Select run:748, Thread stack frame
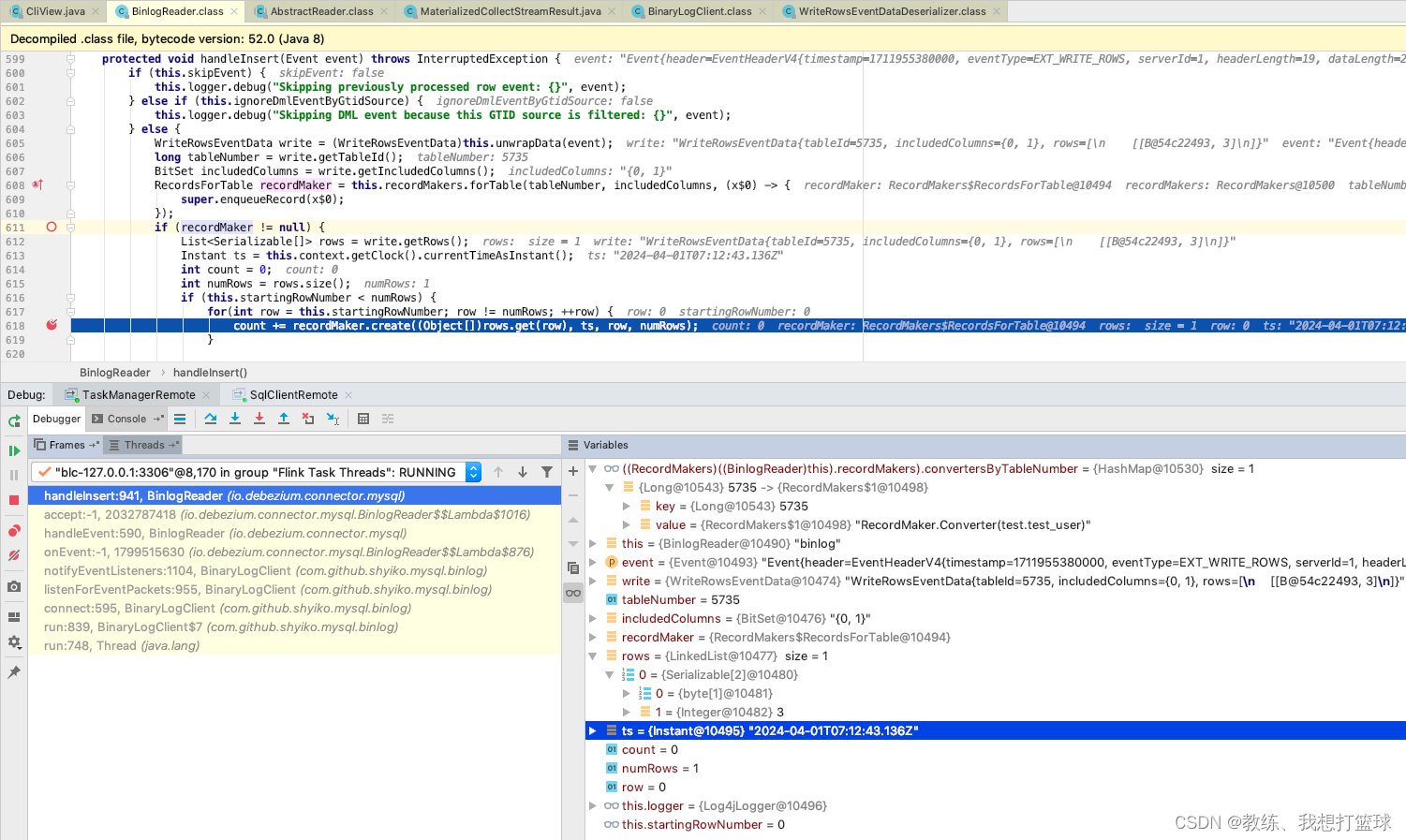Image resolution: width=1406 pixels, height=840 pixels. (295, 645)
